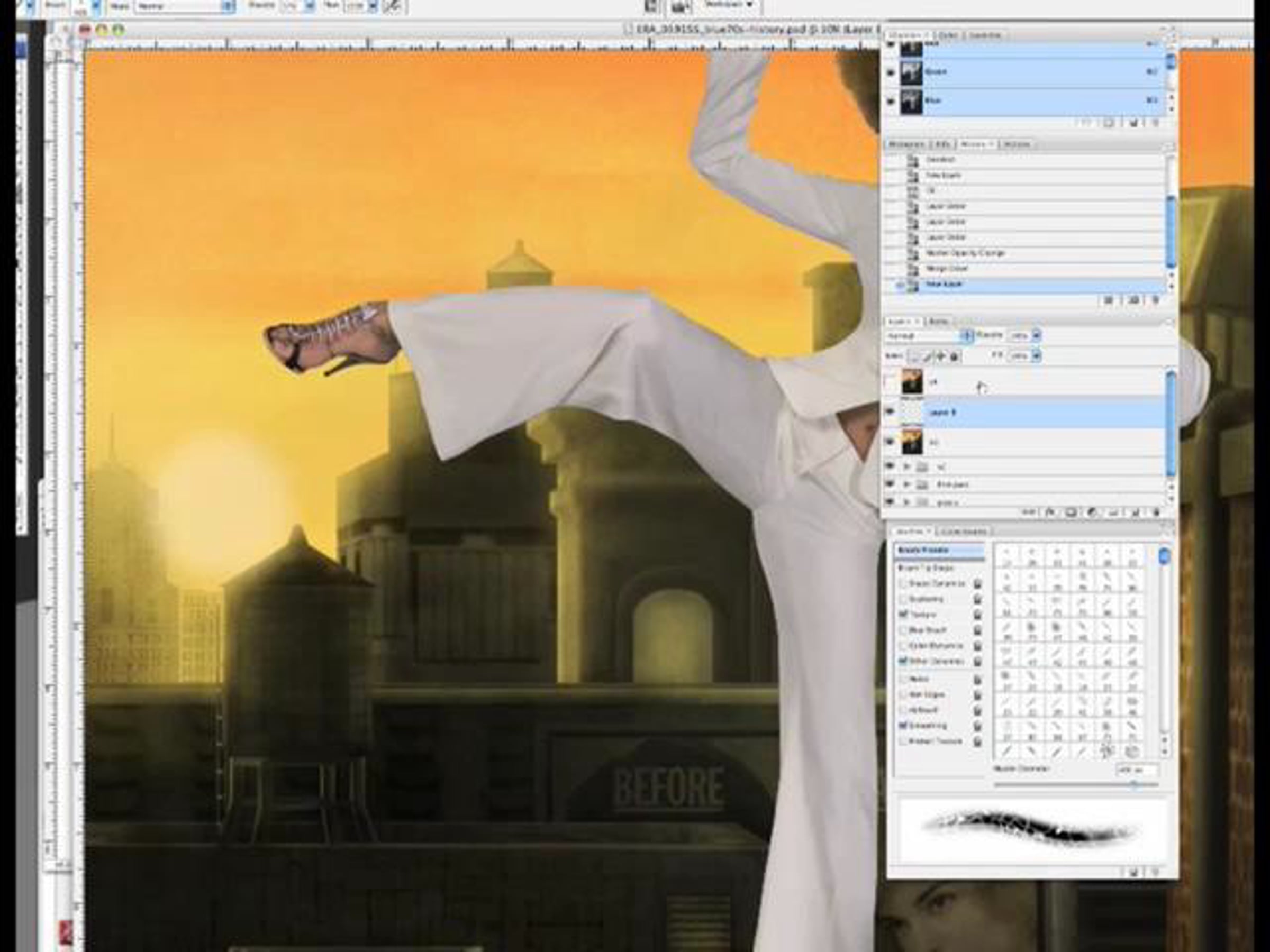Select Brush Tip Shape settings
The width and height of the screenshot is (1270, 952).
925,568
